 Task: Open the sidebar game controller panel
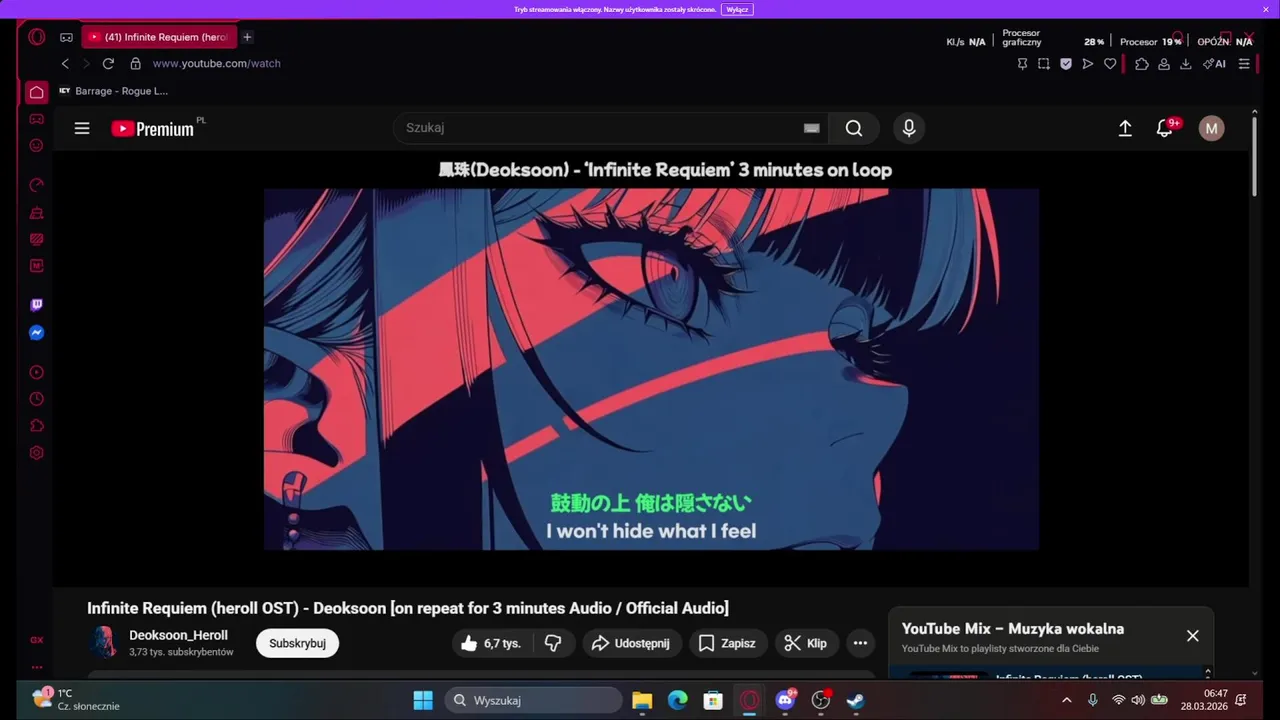point(37,119)
